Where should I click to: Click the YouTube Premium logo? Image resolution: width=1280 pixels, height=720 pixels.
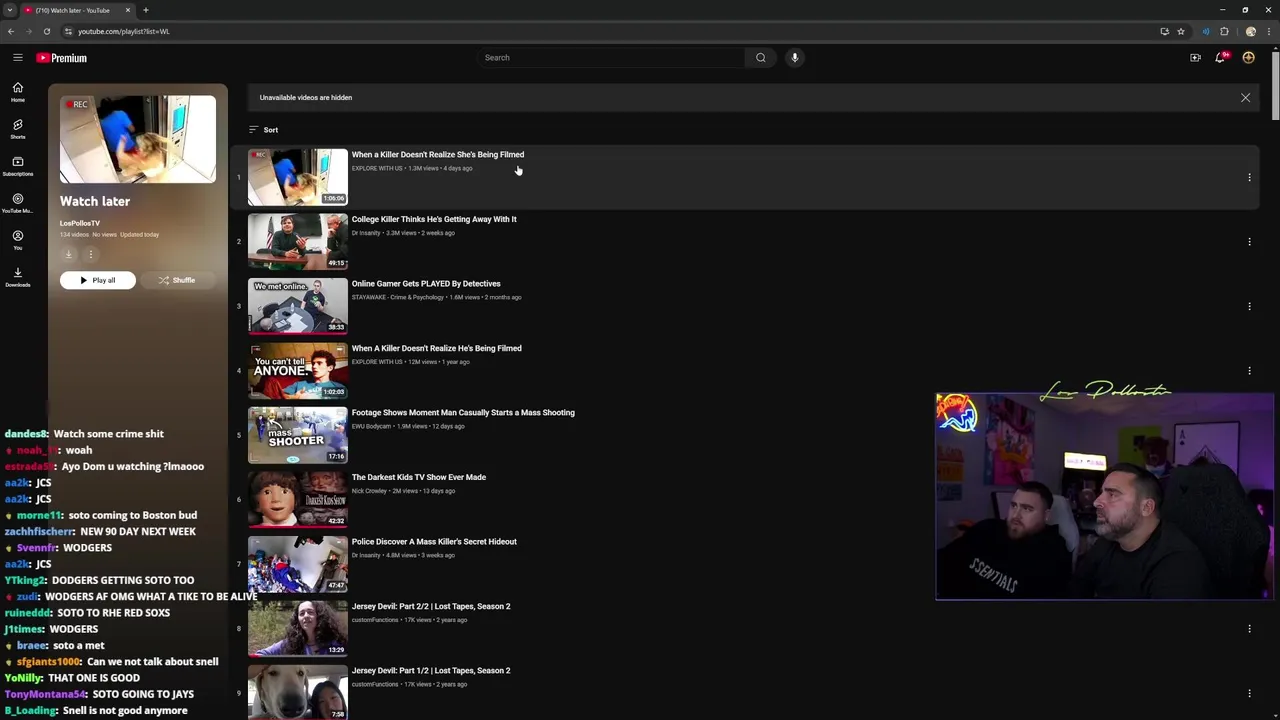62,58
